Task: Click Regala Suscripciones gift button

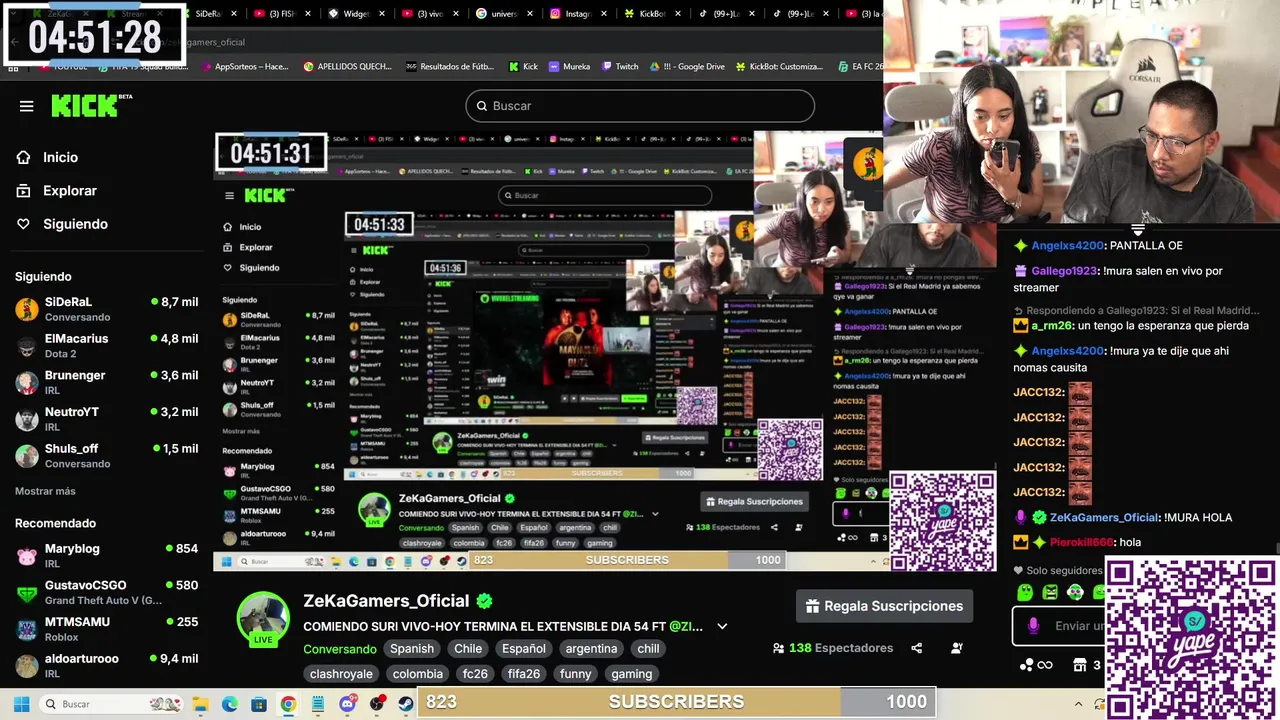Action: pos(884,606)
